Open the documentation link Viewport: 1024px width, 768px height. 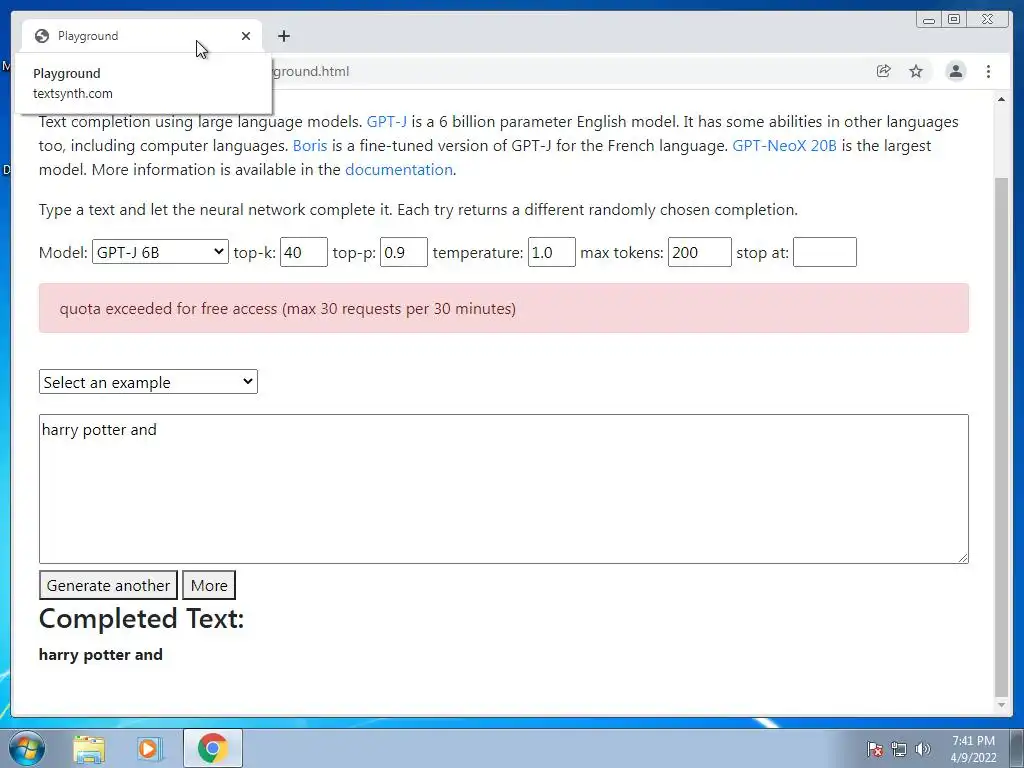pyautogui.click(x=398, y=170)
